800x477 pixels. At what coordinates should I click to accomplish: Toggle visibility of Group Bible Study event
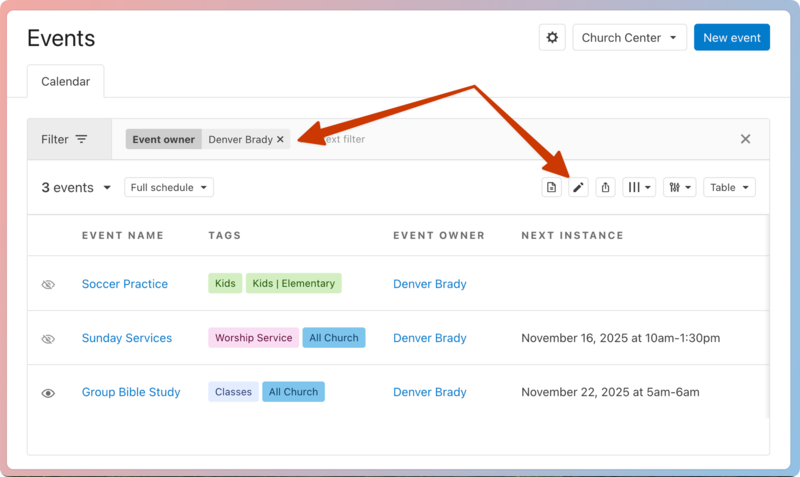click(x=48, y=393)
